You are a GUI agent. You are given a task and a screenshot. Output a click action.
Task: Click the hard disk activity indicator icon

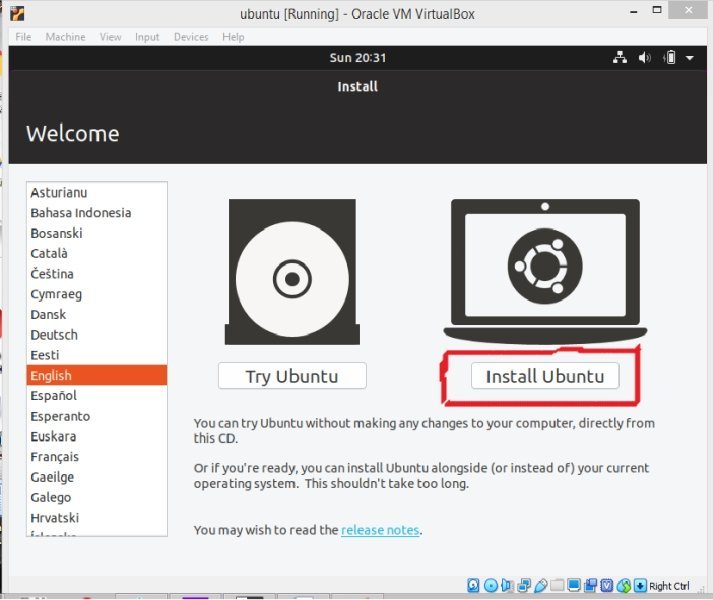(473, 585)
